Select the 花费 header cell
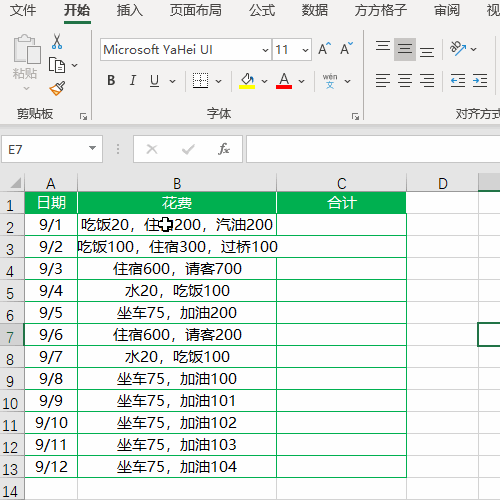Image resolution: width=500 pixels, height=500 pixels. click(x=177, y=203)
